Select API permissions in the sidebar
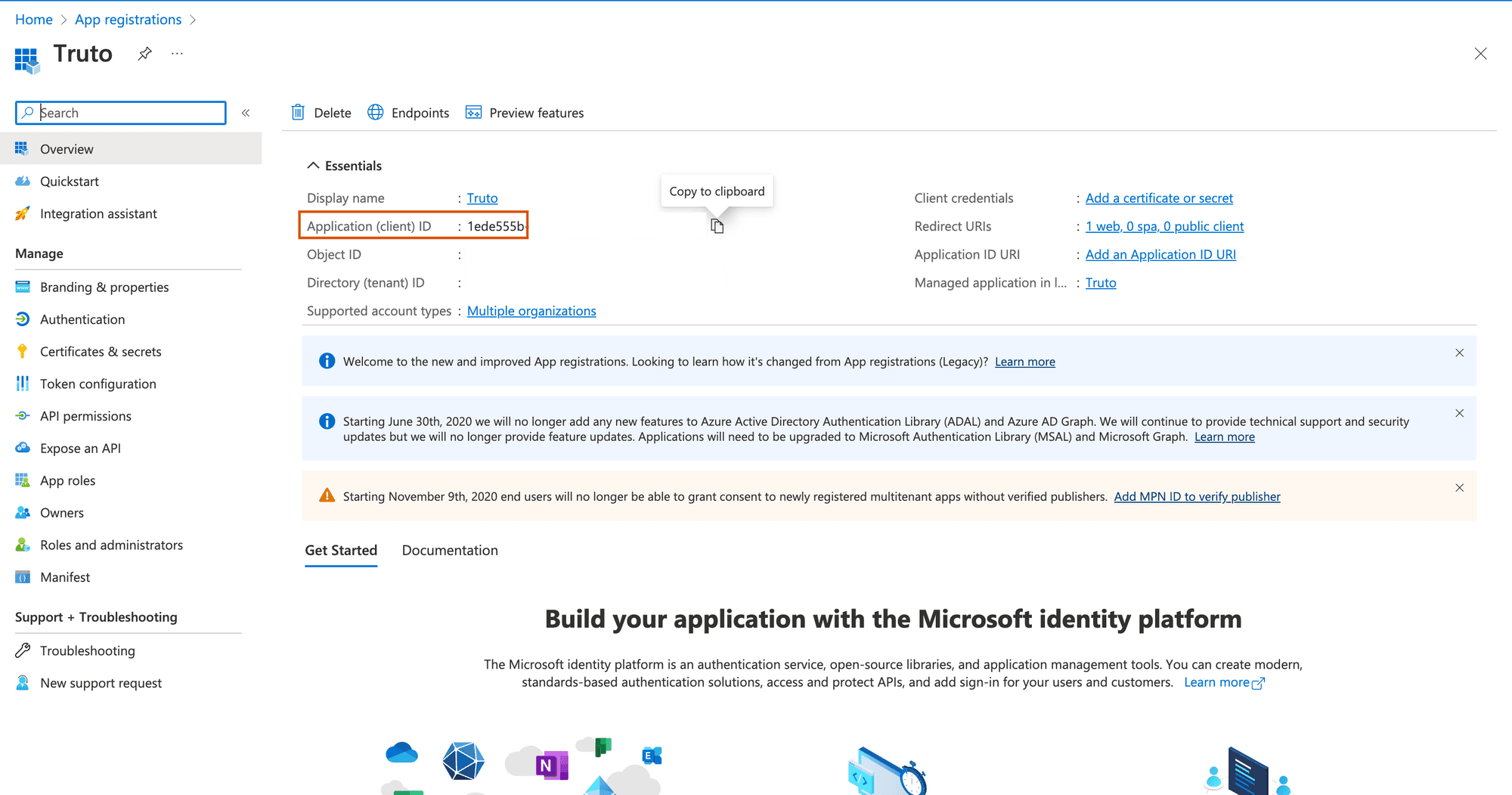 (x=85, y=415)
